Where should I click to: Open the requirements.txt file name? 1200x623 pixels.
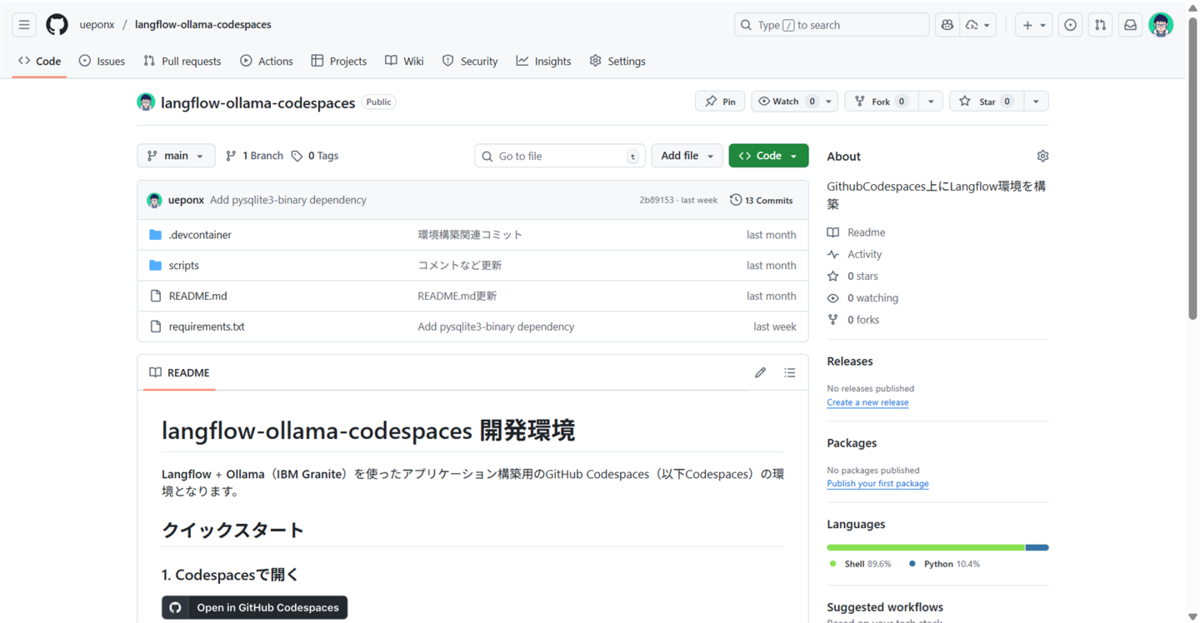tap(207, 327)
